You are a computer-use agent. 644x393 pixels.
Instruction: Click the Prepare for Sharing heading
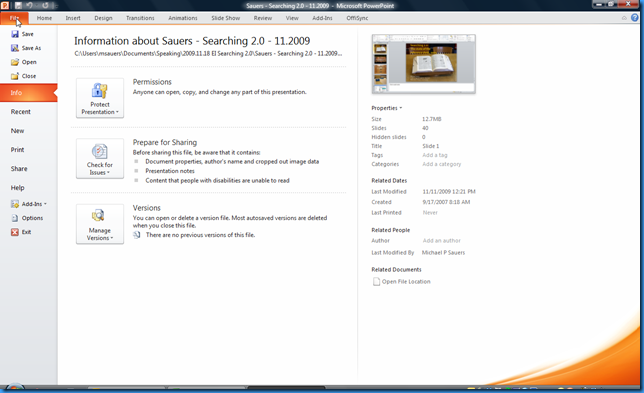[x=165, y=142]
